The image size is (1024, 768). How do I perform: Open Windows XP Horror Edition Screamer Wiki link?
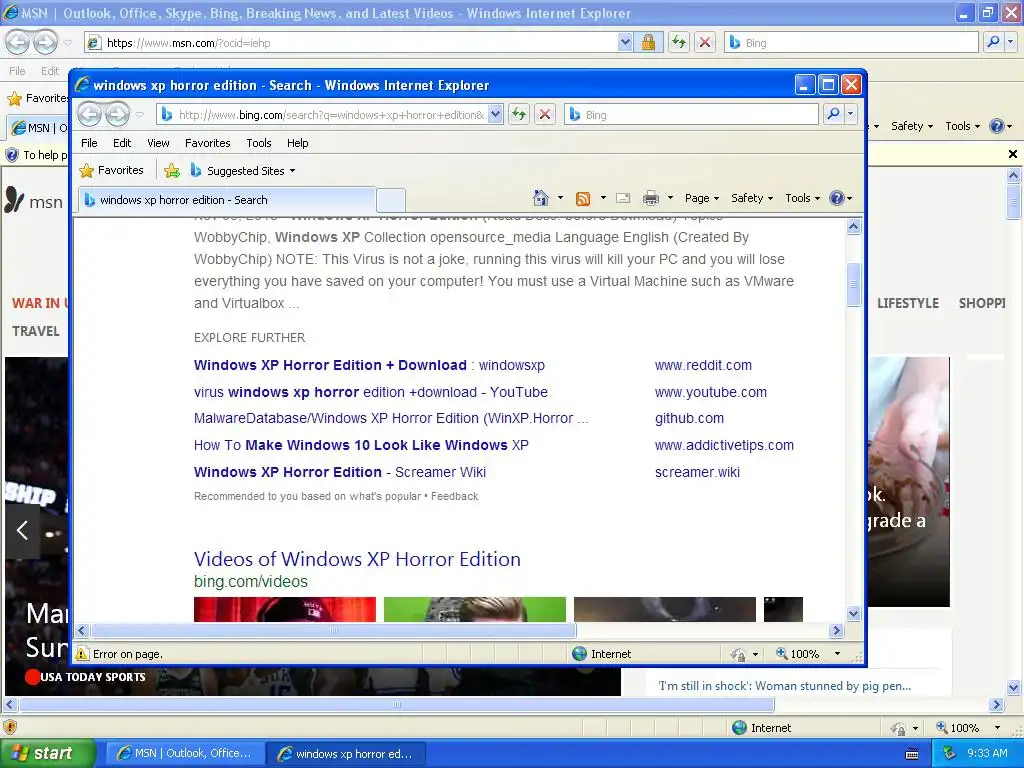(x=340, y=472)
